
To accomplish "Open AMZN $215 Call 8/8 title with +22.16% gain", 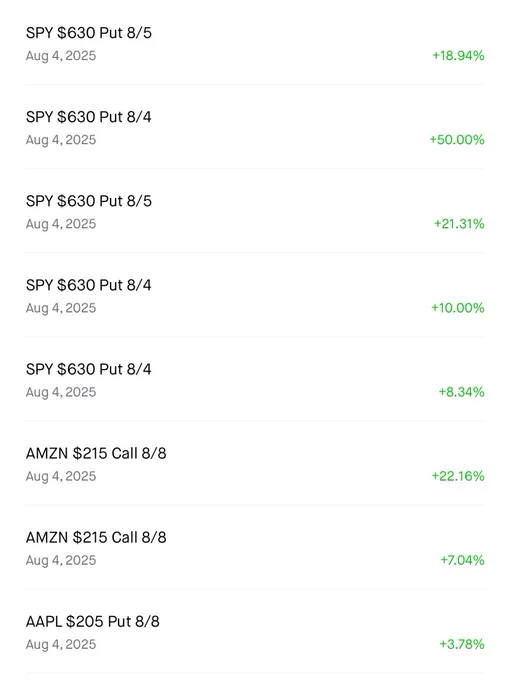I will click(x=96, y=453).
